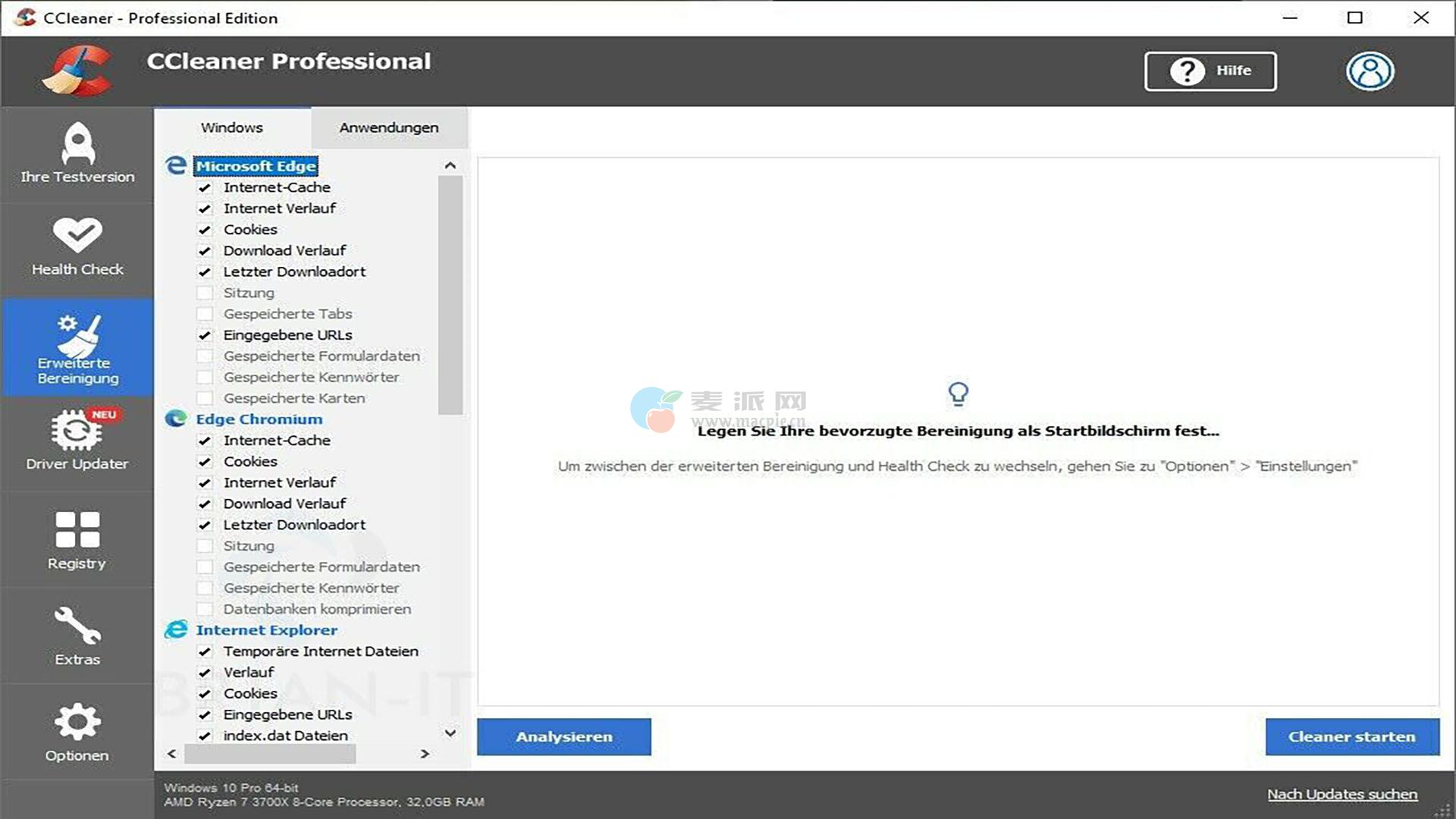Viewport: 1456px width, 819px height.
Task: Select the Windows 10 Pro 64-bit text
Action: (231, 787)
